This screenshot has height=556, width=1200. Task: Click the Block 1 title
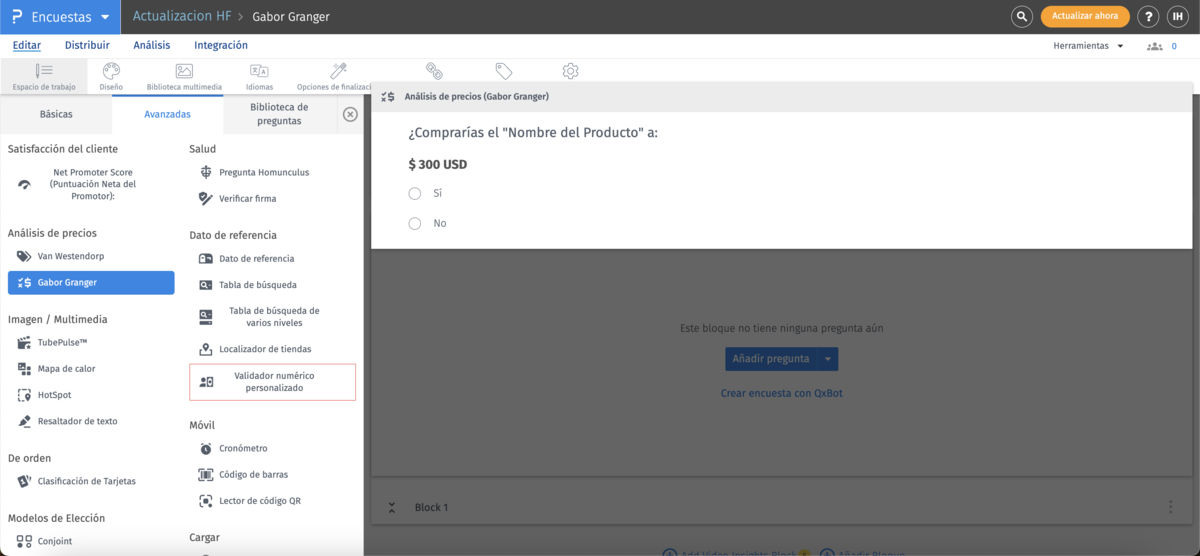[431, 507]
